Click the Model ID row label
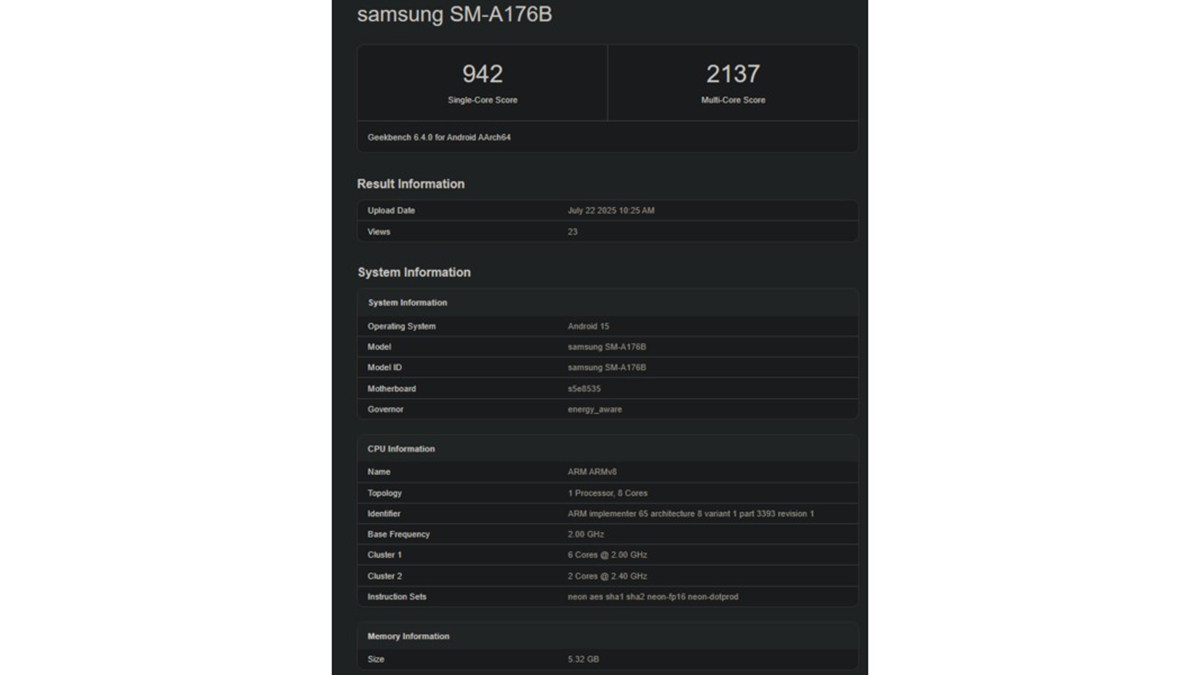The height and width of the screenshot is (675, 1200). tap(385, 368)
